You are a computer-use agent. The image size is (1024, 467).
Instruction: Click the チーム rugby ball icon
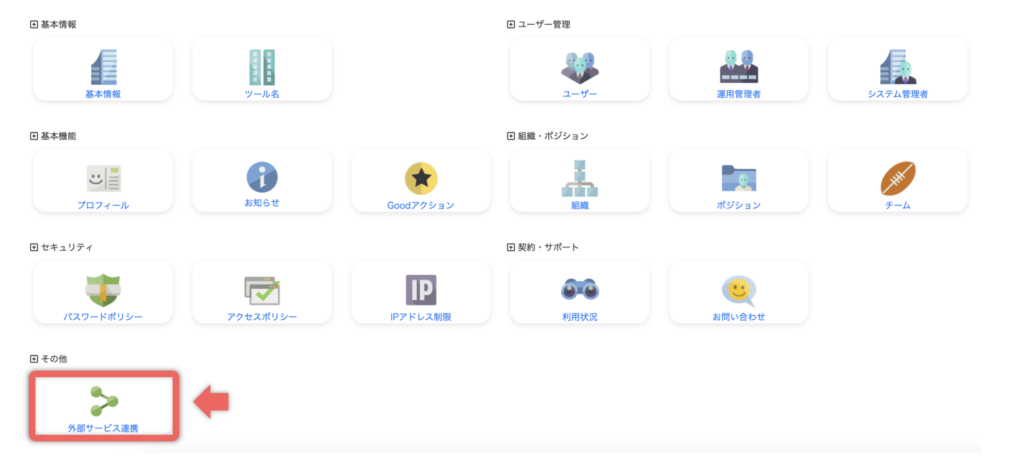coord(897,177)
